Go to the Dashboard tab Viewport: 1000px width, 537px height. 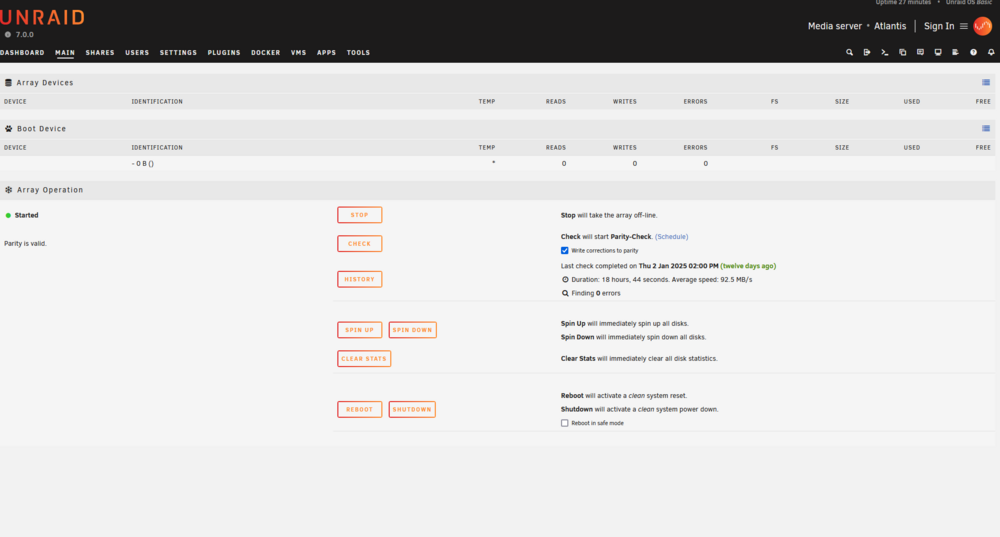tap(22, 52)
